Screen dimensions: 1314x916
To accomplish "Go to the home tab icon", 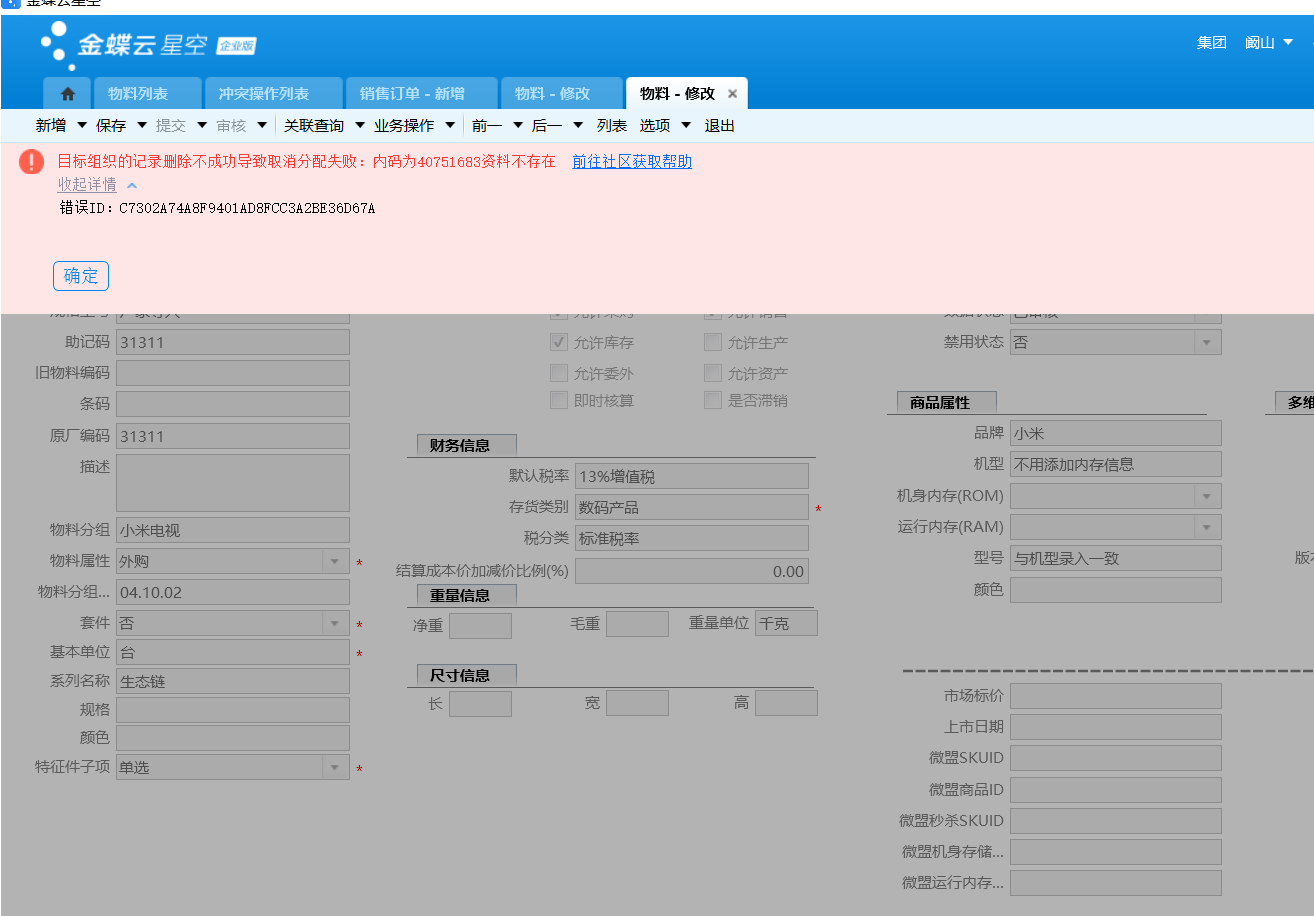I will pyautogui.click(x=68, y=94).
